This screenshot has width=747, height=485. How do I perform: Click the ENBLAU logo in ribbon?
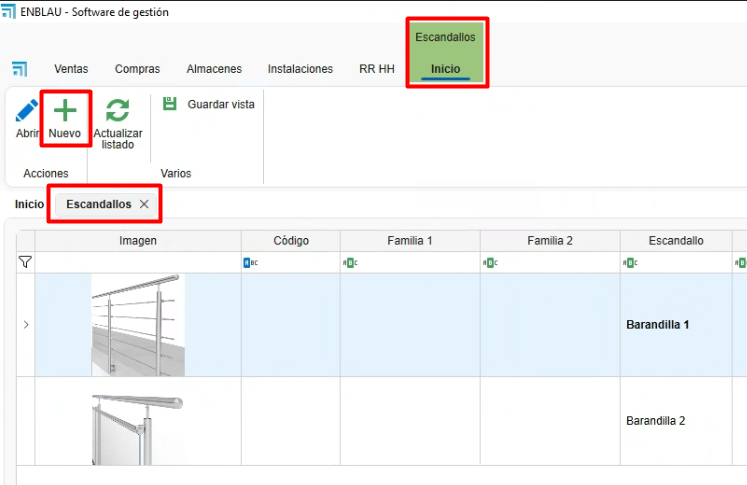[x=19, y=69]
